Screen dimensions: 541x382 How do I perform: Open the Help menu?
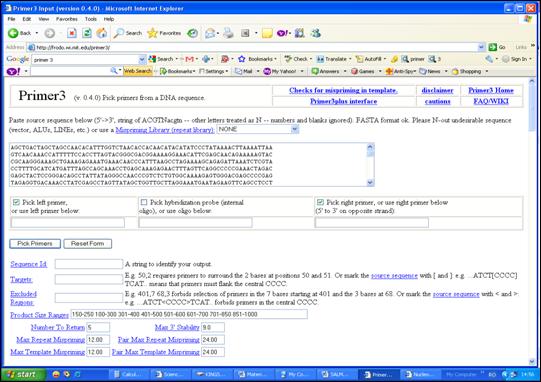109,19
